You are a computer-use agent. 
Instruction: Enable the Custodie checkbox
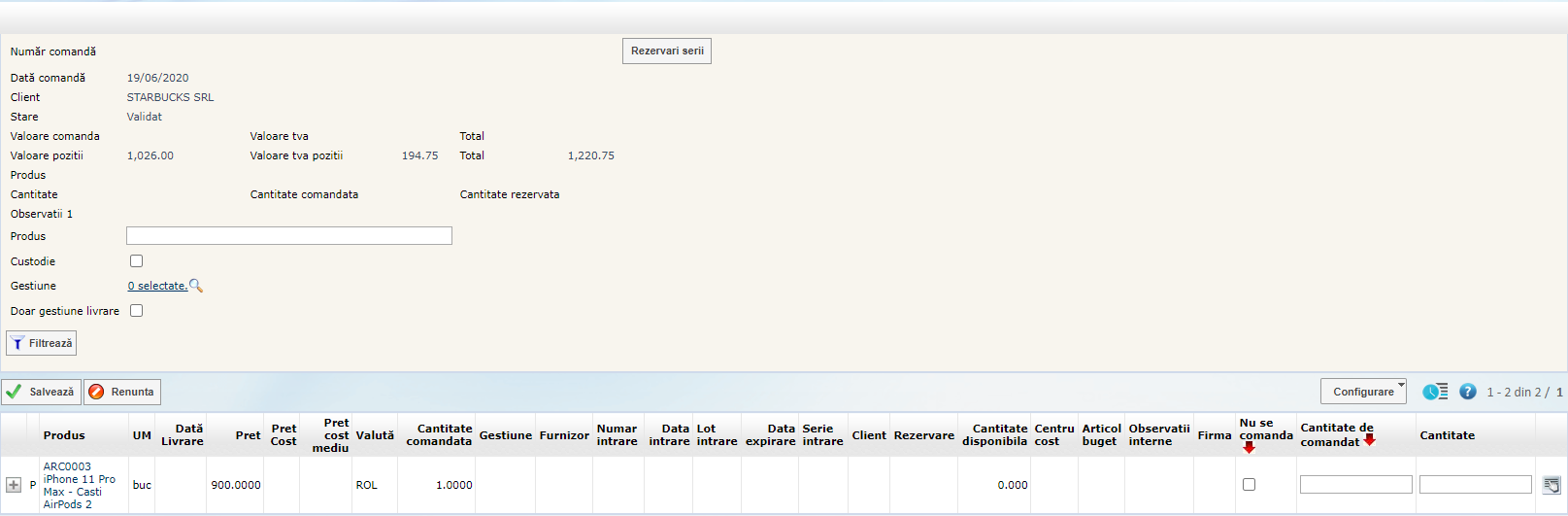pyautogui.click(x=137, y=261)
